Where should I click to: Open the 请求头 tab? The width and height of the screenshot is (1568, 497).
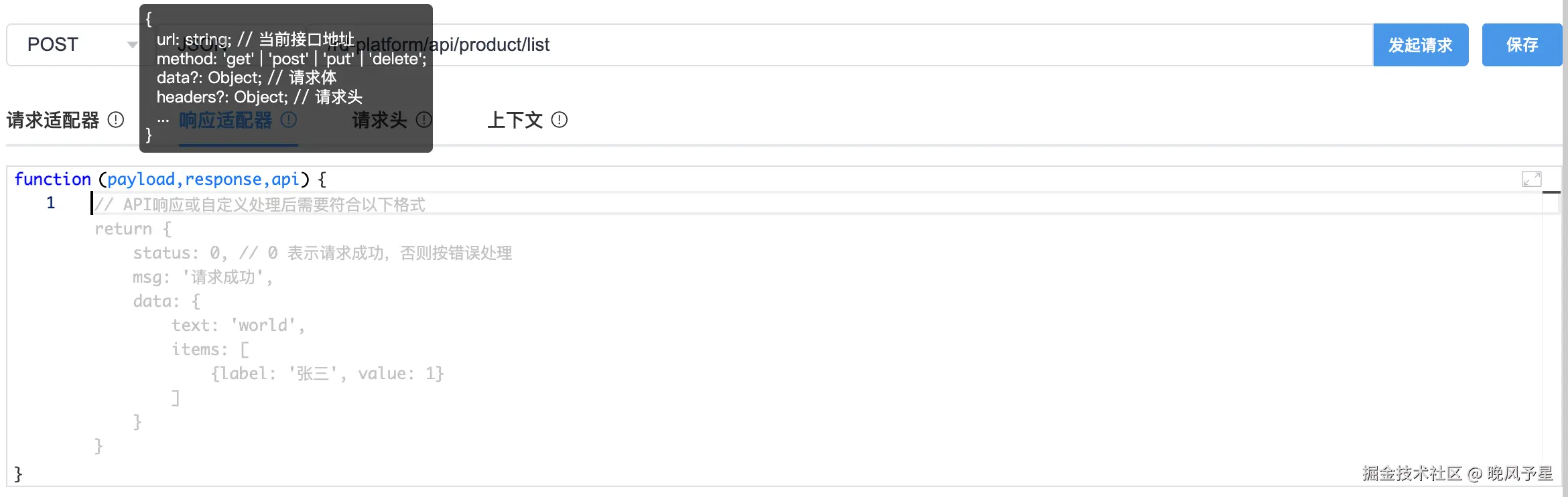[x=380, y=121]
